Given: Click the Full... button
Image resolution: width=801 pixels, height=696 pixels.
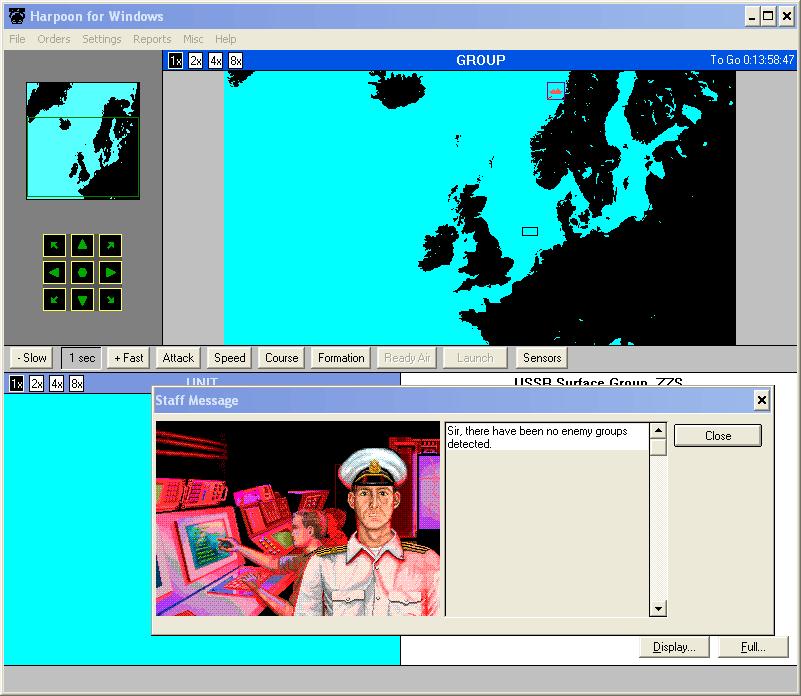Looking at the screenshot, I should point(753,647).
